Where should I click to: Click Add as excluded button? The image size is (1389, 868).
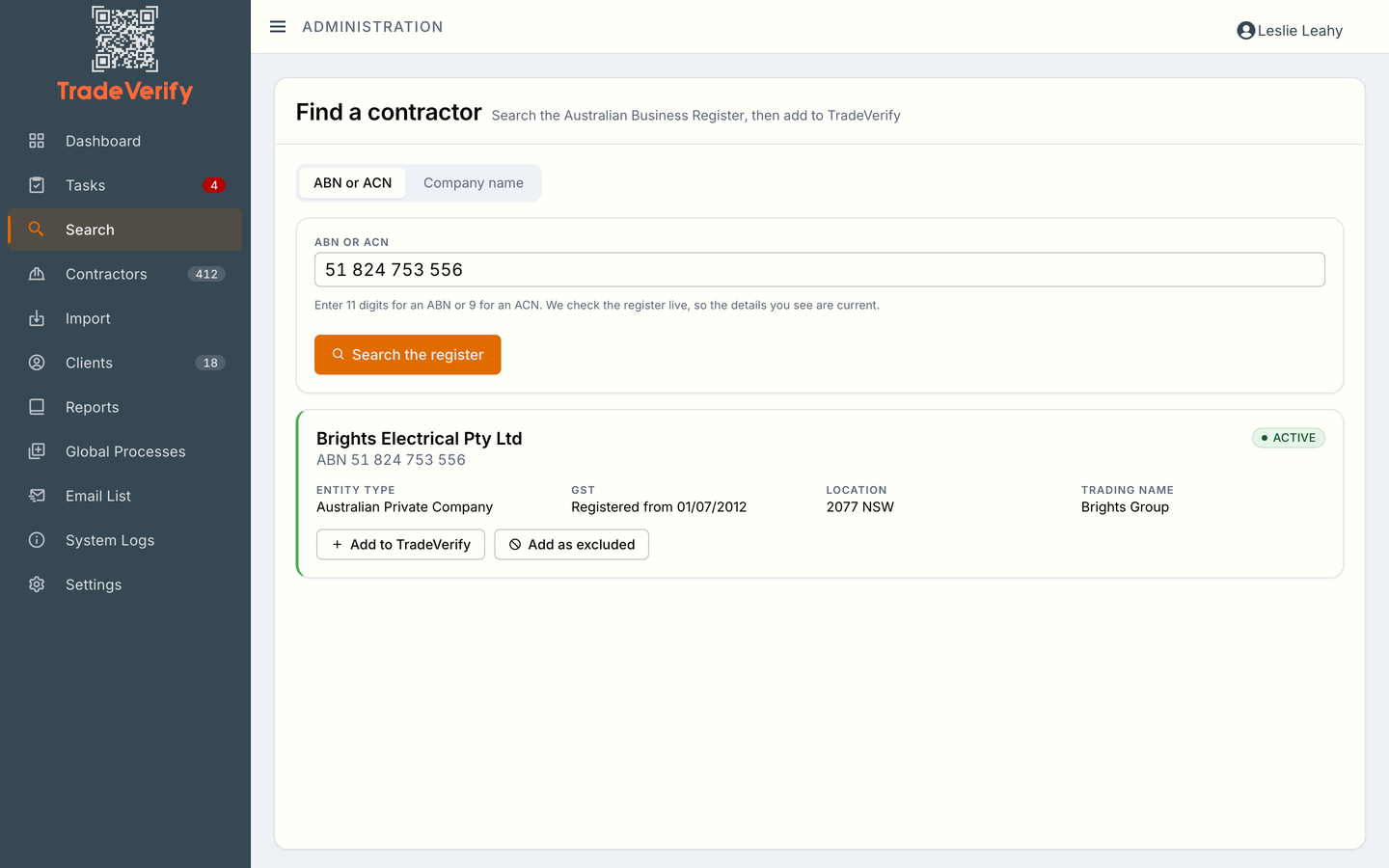click(x=572, y=545)
